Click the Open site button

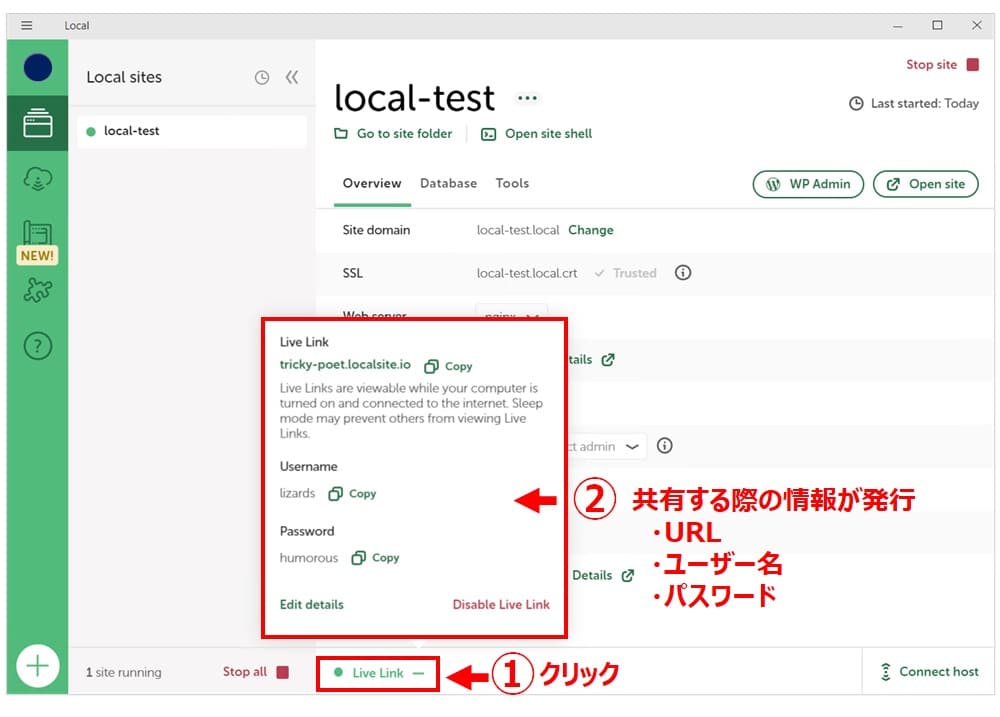[x=925, y=184]
